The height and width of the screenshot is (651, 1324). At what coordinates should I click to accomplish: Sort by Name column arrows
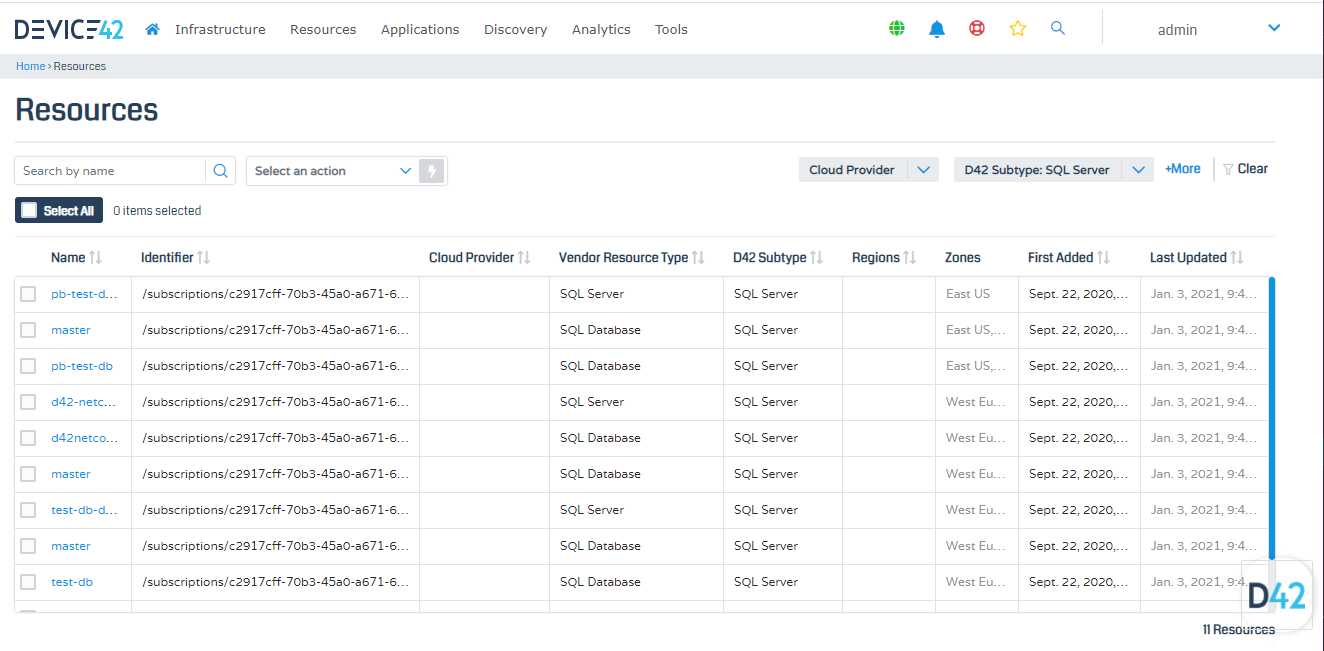coord(96,258)
